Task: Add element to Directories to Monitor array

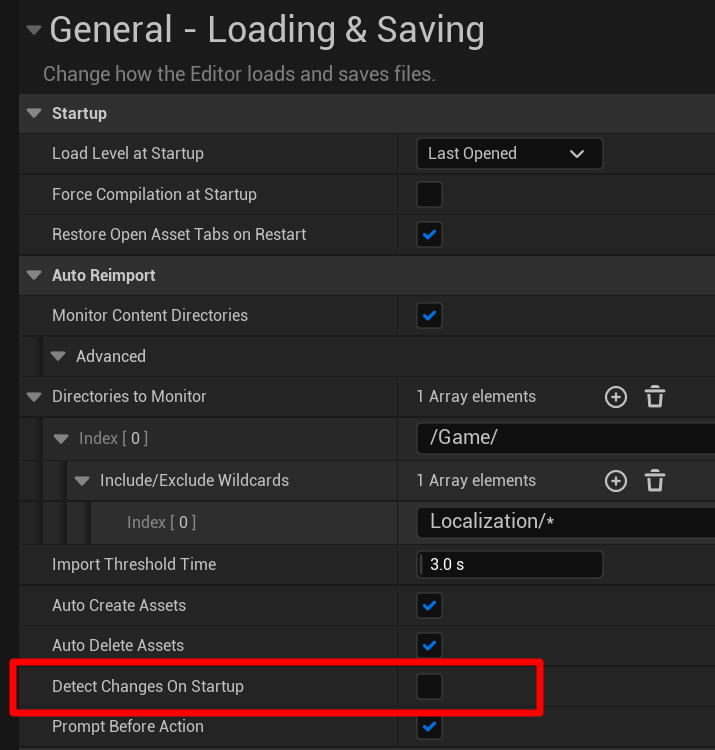Action: pos(616,397)
